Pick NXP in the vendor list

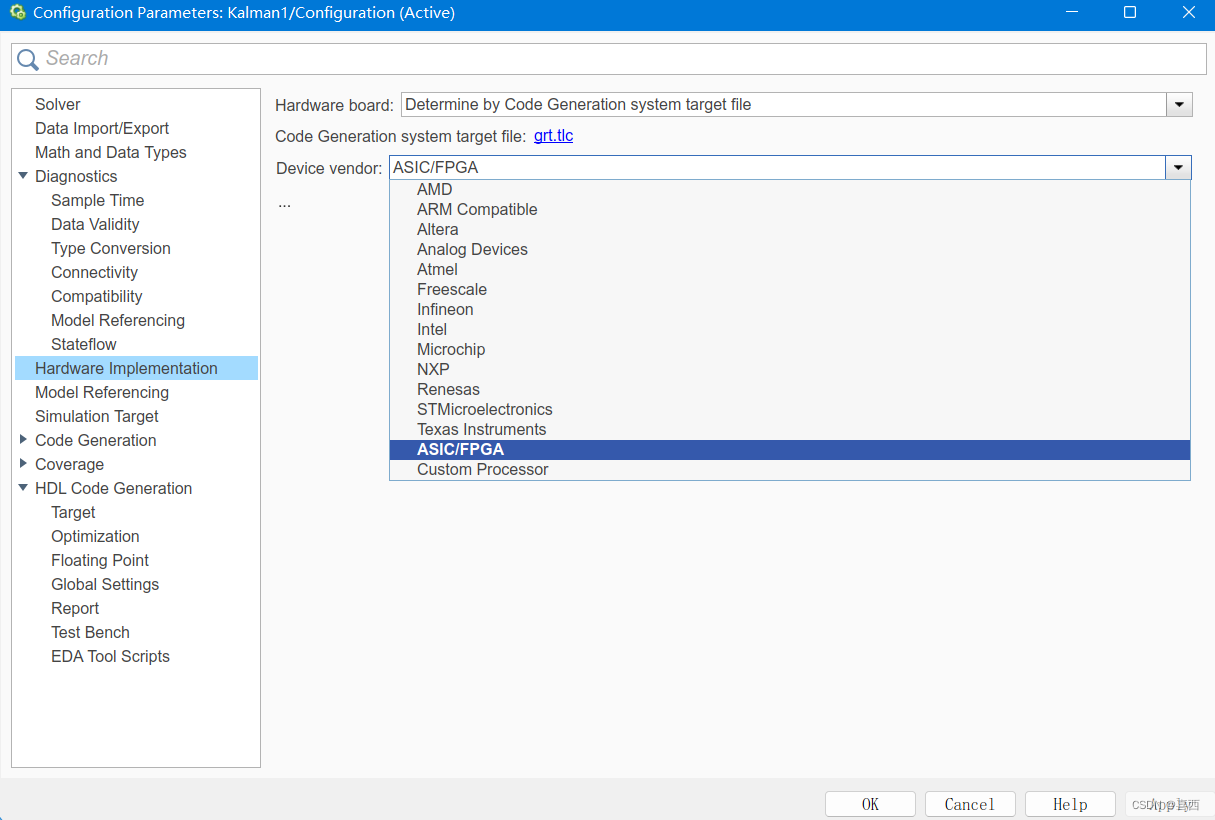click(790, 370)
